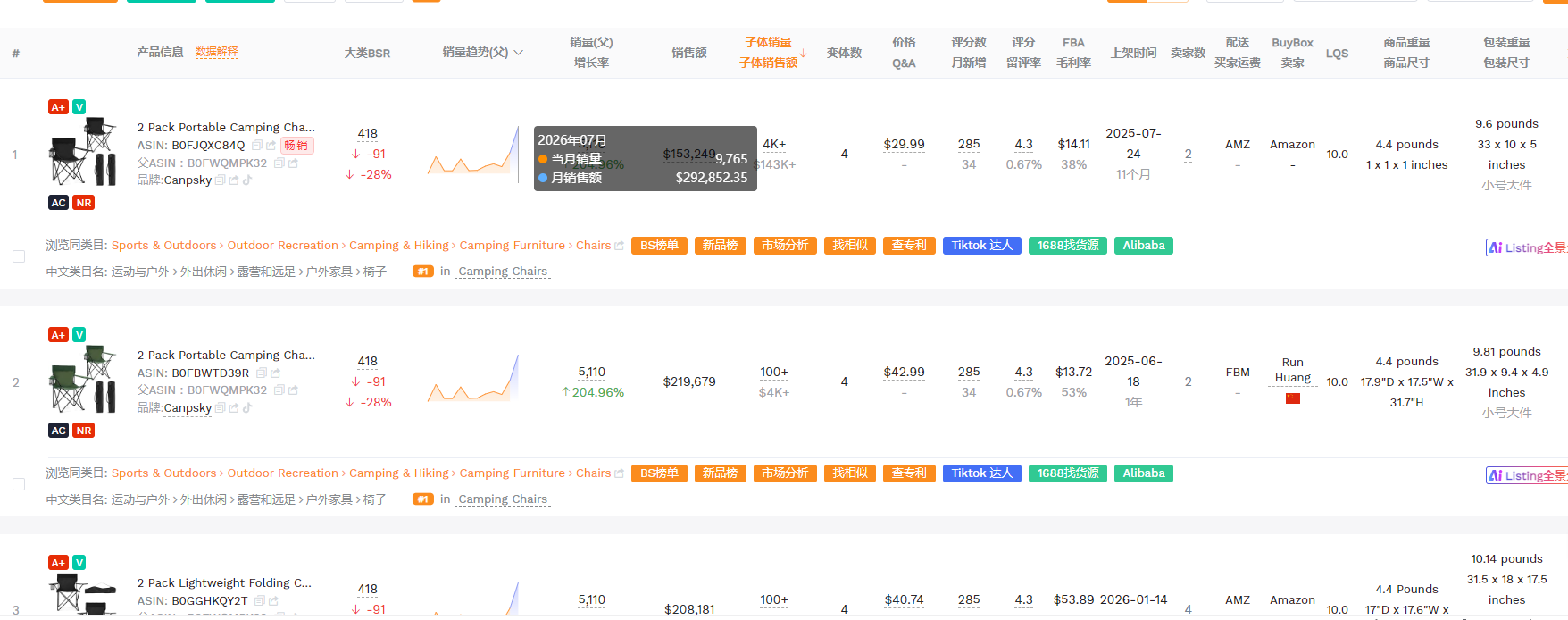Screen dimensions: 1568x620
Task: Open BS榜单 for the first product
Action: click(659, 246)
